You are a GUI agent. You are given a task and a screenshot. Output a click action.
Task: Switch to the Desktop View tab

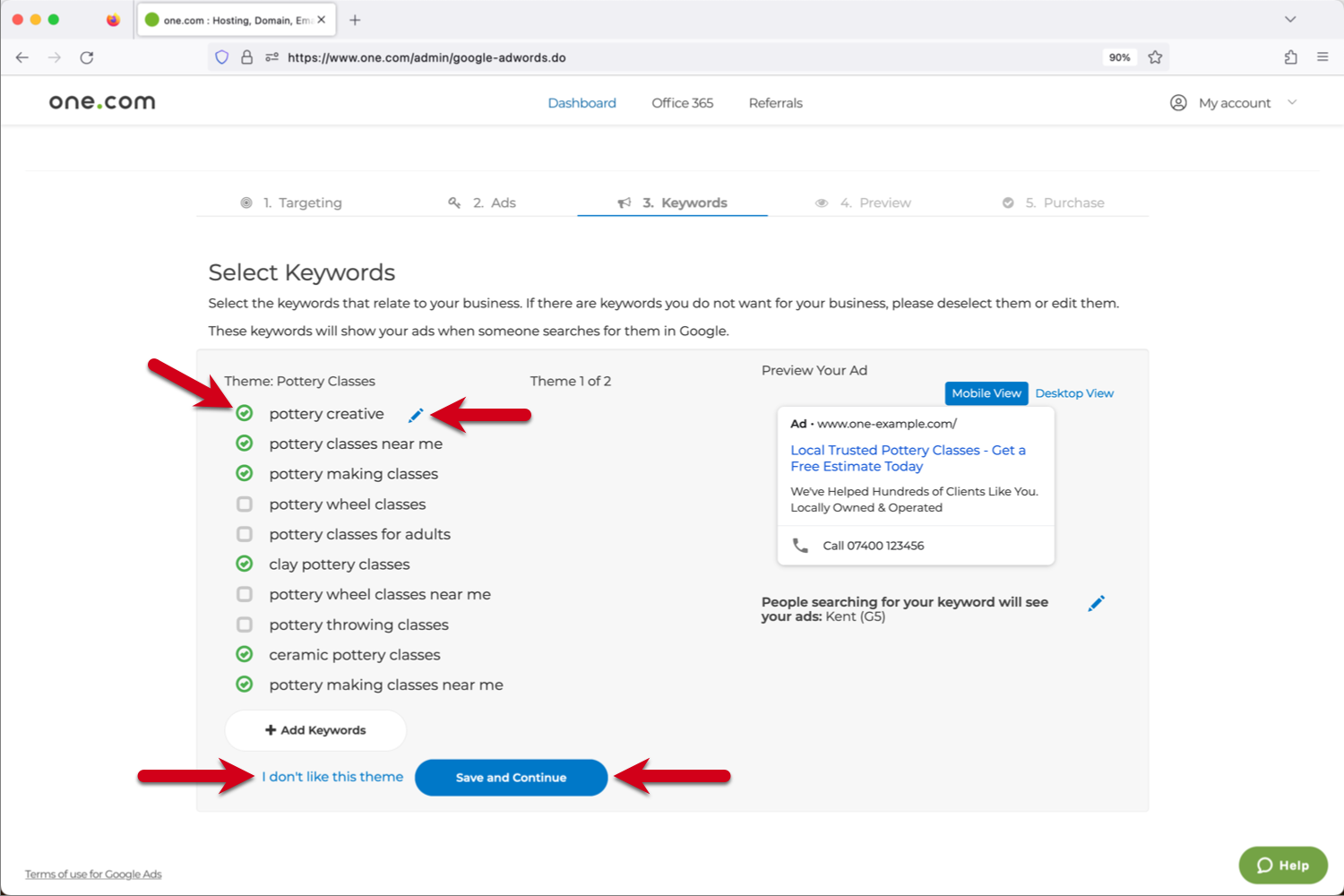click(x=1074, y=393)
